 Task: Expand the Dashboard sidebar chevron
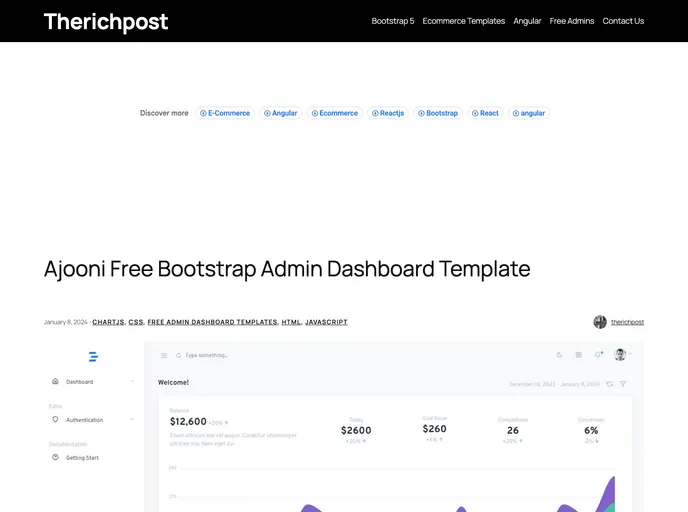[132, 382]
